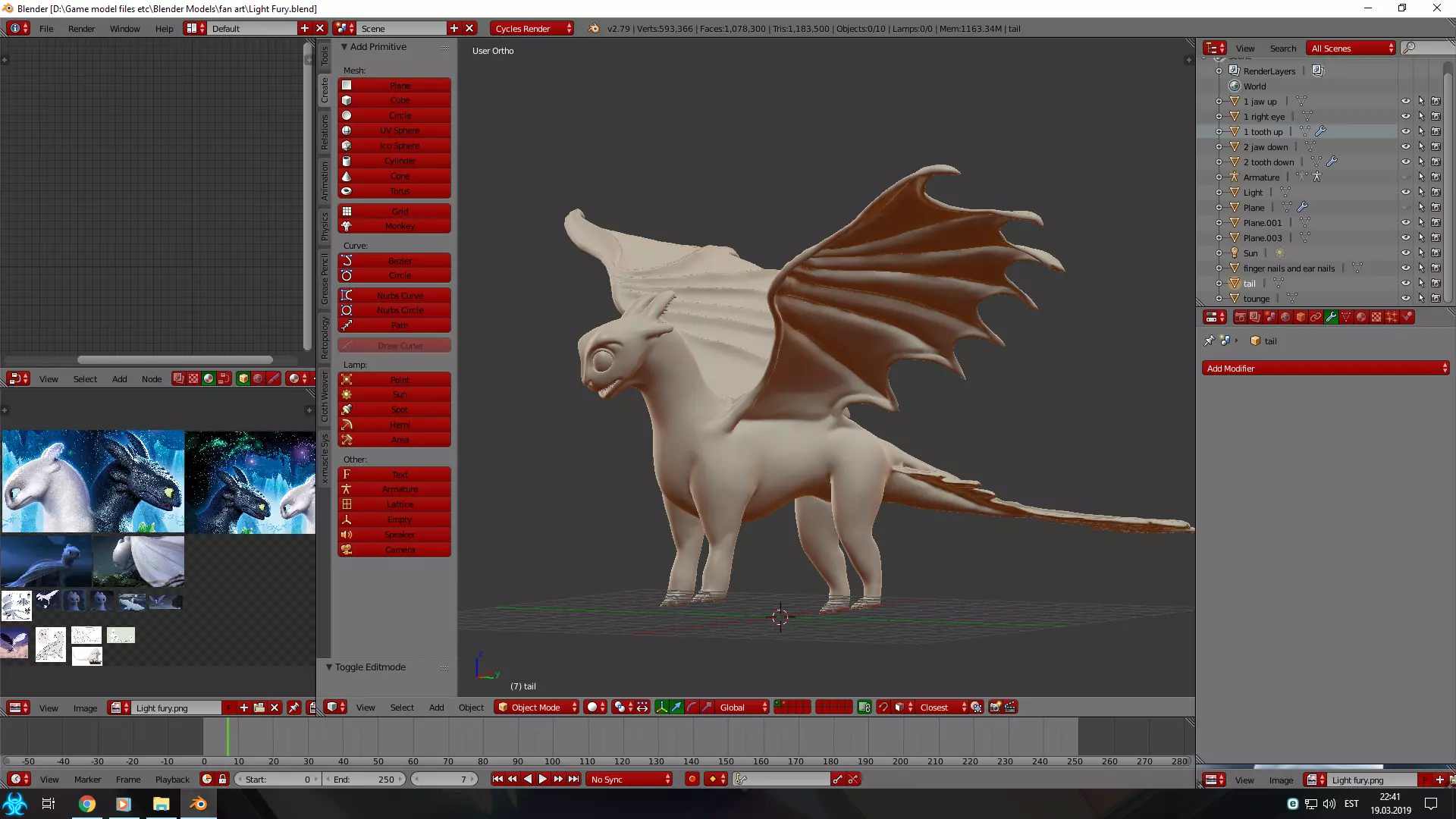Open the Scene properties tab

1270,317
